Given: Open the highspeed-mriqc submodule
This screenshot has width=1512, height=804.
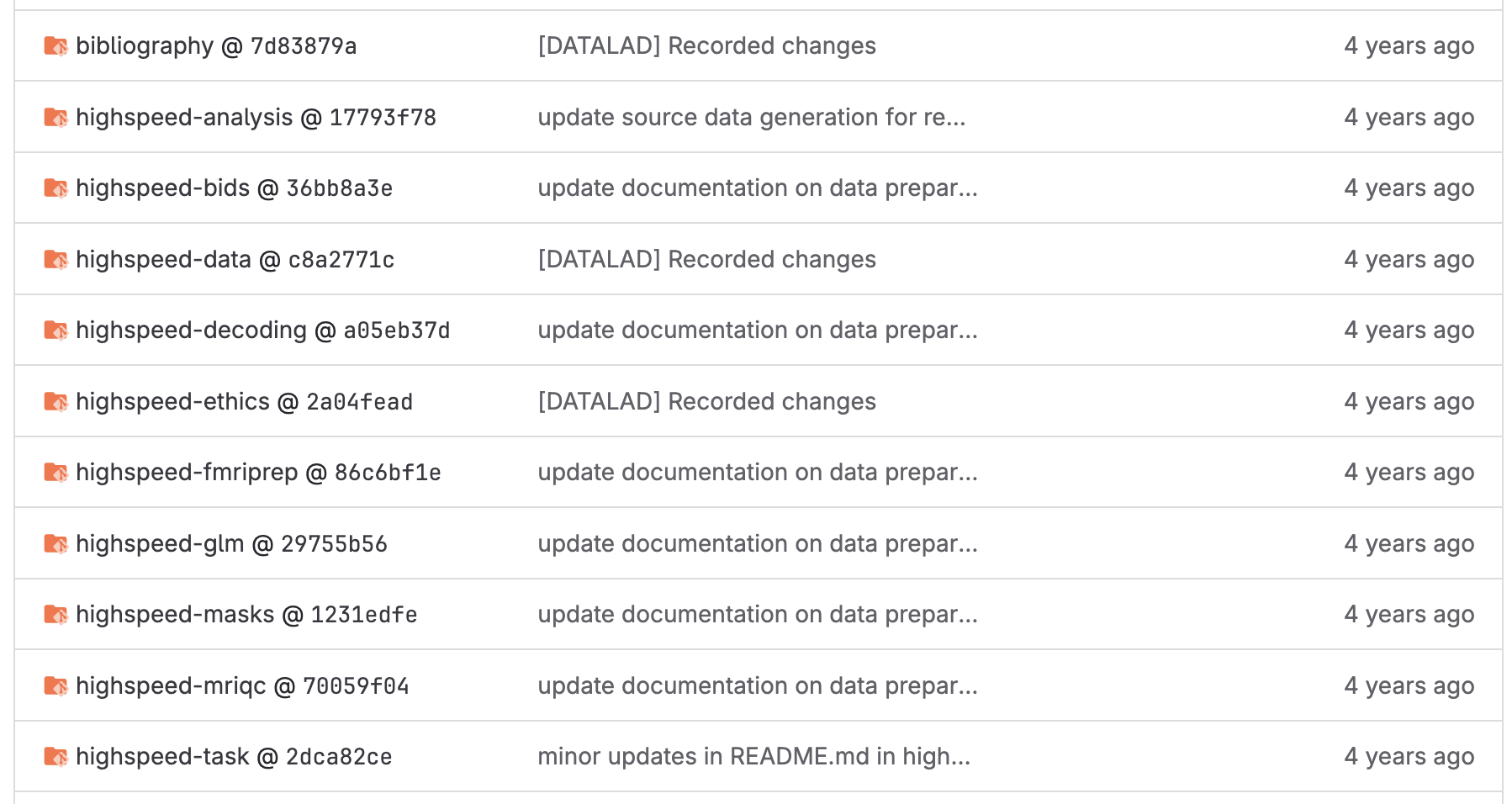Looking at the screenshot, I should (171, 686).
